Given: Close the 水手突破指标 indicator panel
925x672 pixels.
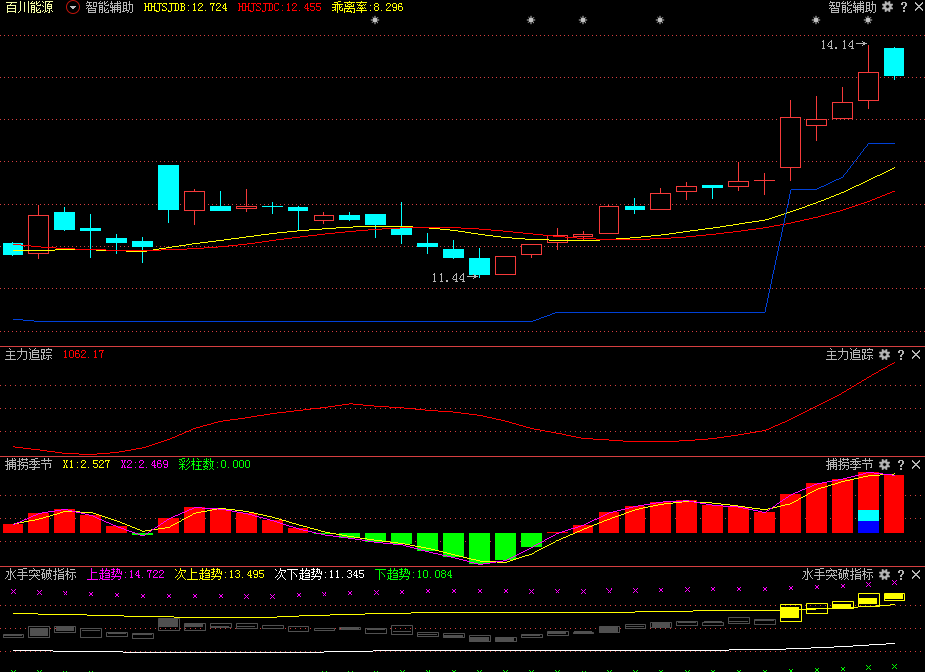Looking at the screenshot, I should tap(916, 575).
